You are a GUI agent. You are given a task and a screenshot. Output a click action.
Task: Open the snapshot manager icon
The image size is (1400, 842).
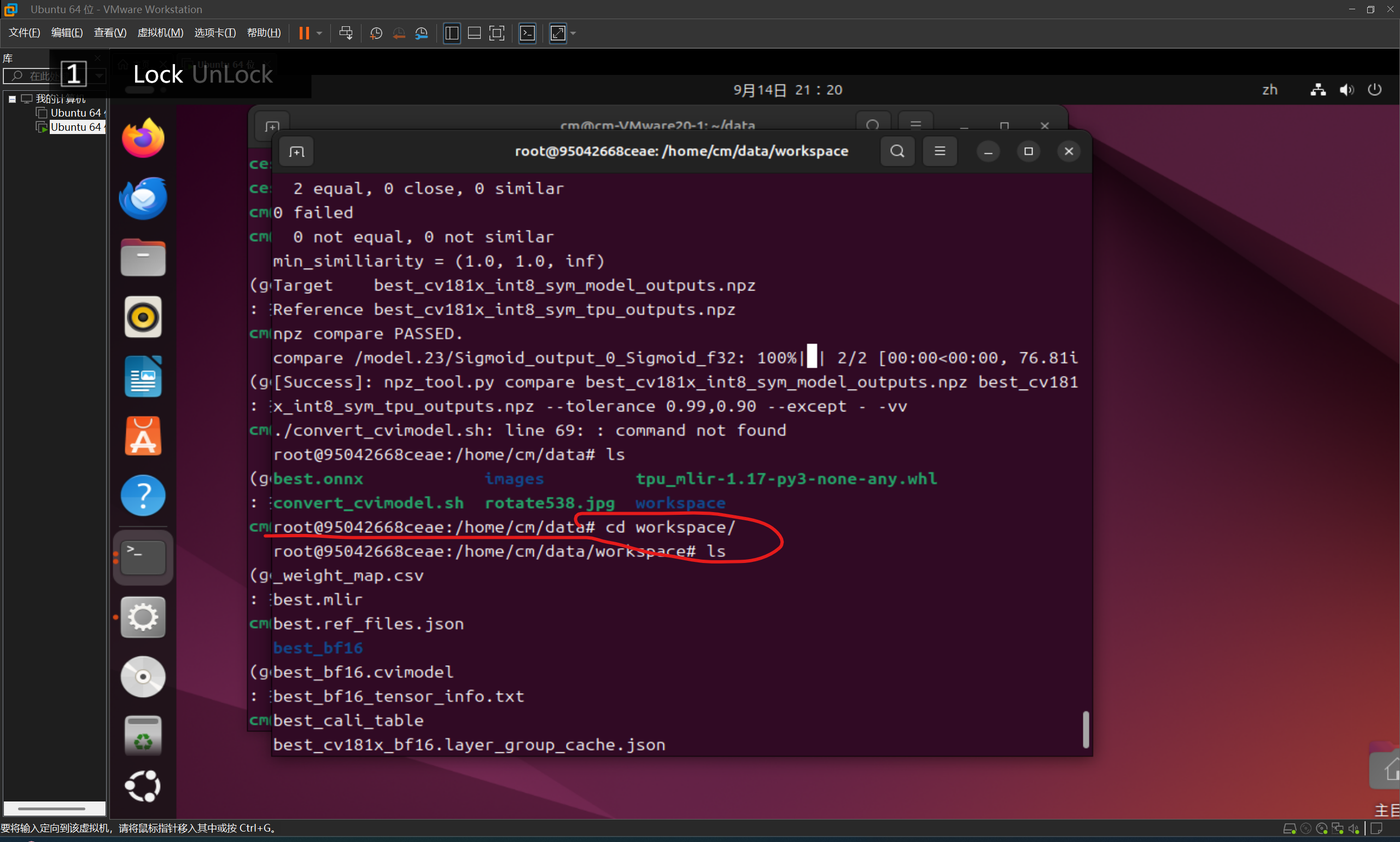tap(421, 33)
